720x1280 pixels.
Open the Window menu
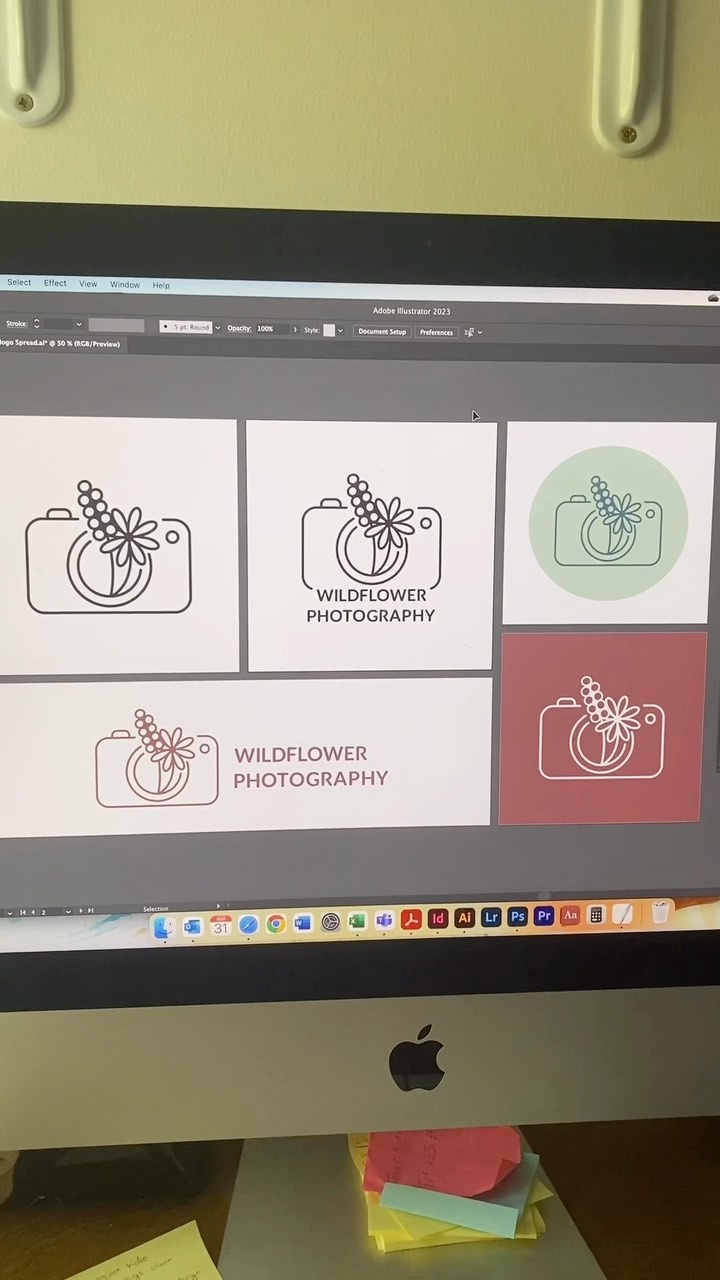125,285
